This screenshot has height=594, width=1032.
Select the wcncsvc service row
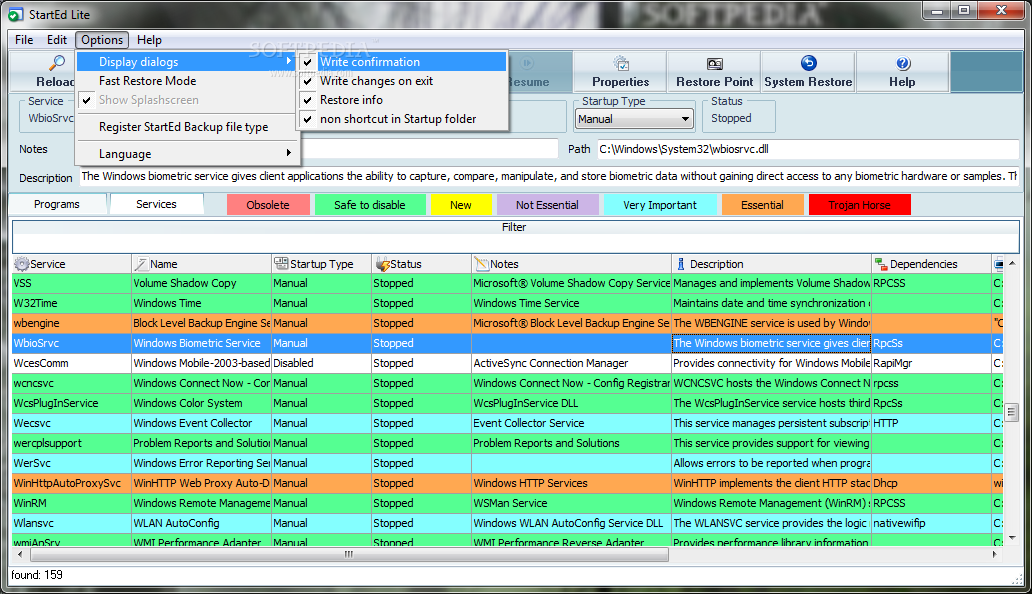507,383
